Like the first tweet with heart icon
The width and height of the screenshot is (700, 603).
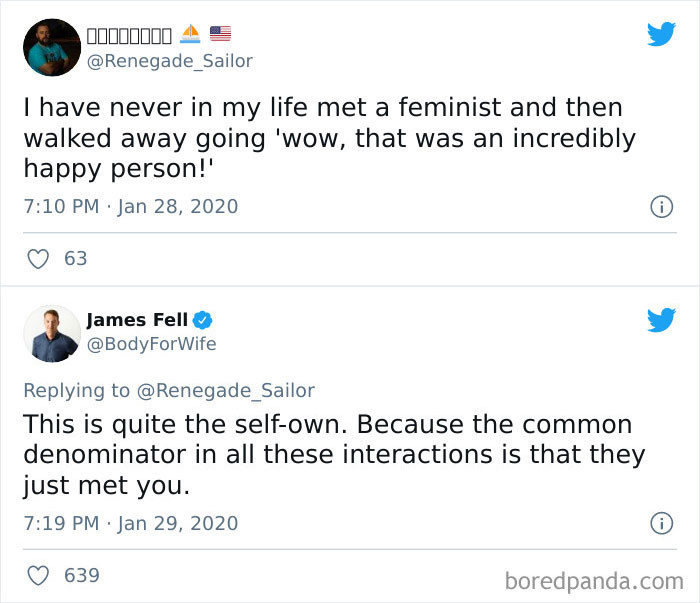pyautogui.click(x=38, y=258)
